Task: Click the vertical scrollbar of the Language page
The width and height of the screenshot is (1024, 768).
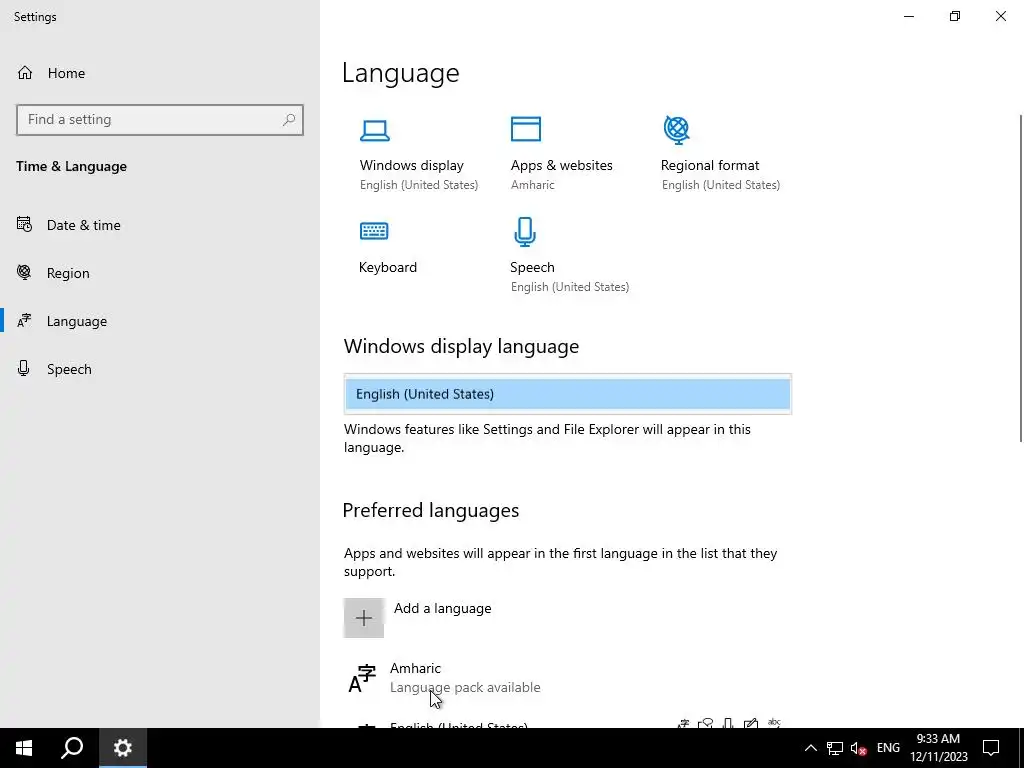Action: pos(1021,278)
